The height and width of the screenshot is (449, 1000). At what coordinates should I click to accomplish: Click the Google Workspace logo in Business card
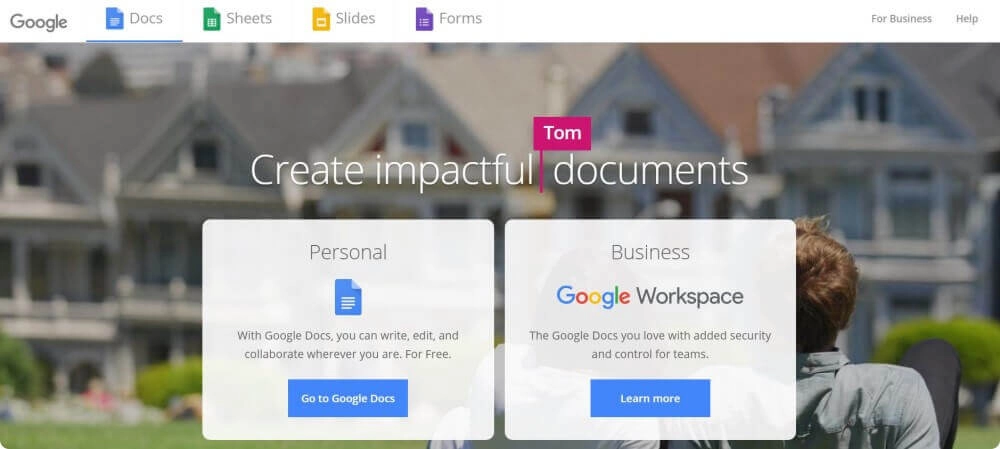tap(650, 297)
